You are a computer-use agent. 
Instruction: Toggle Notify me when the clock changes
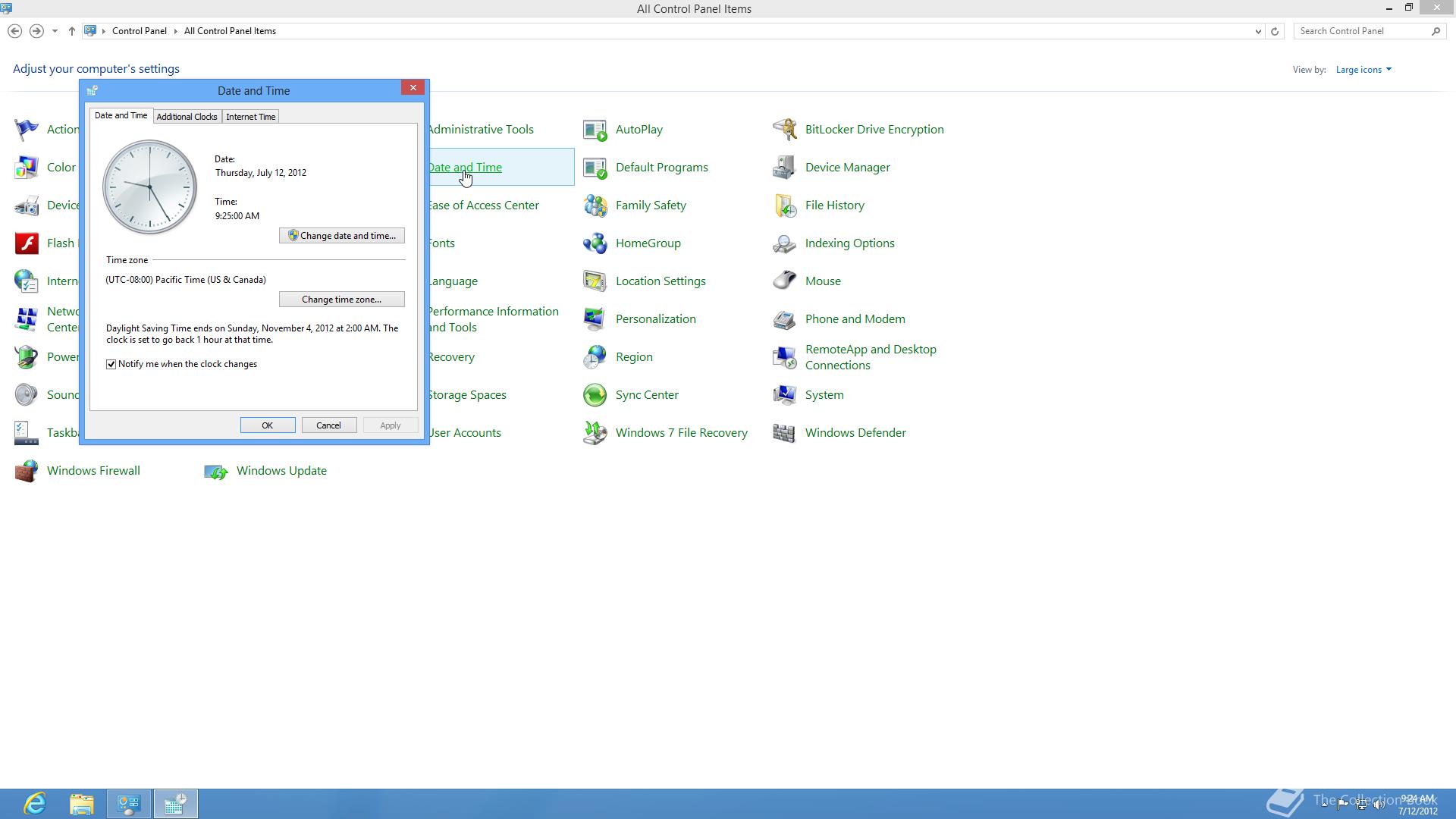[x=111, y=365]
